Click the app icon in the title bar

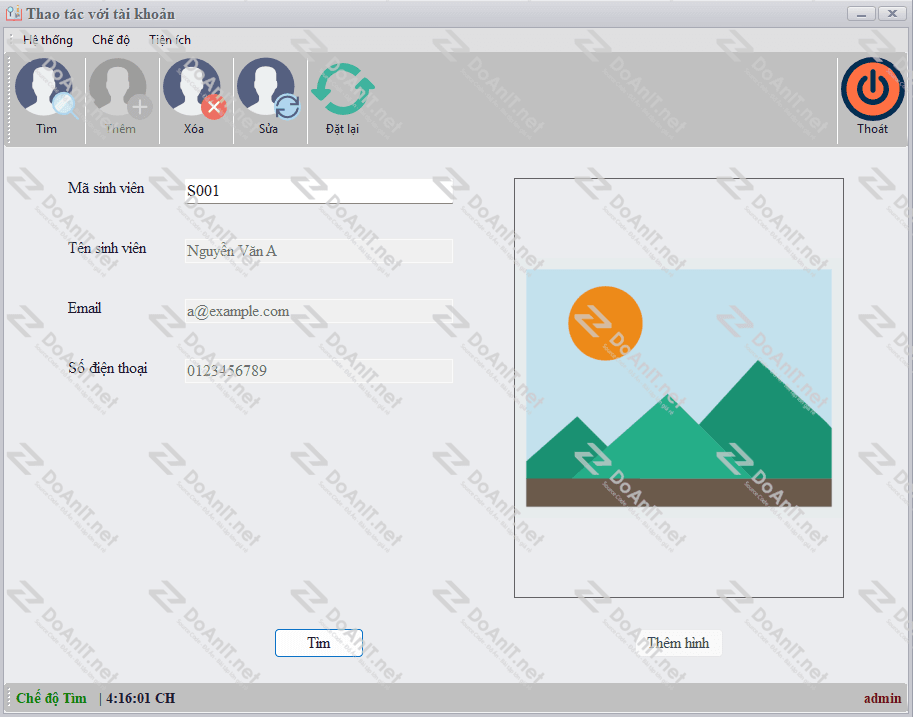(13, 13)
